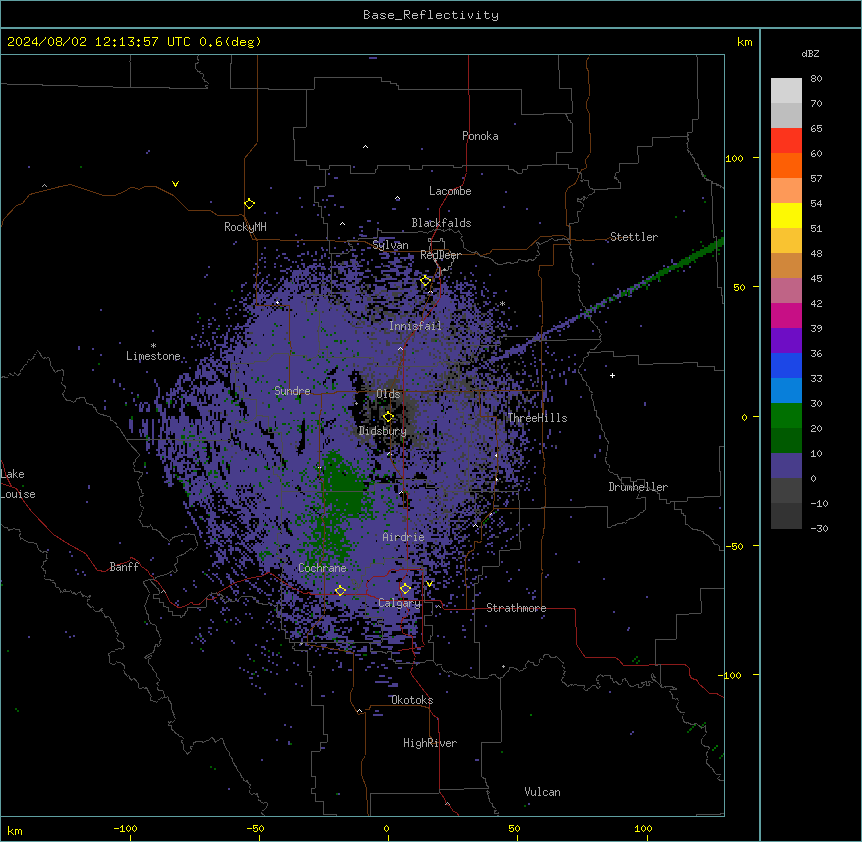Click the Olds label
Image resolution: width=862 pixels, height=842 pixels.
pyautogui.click(x=388, y=394)
